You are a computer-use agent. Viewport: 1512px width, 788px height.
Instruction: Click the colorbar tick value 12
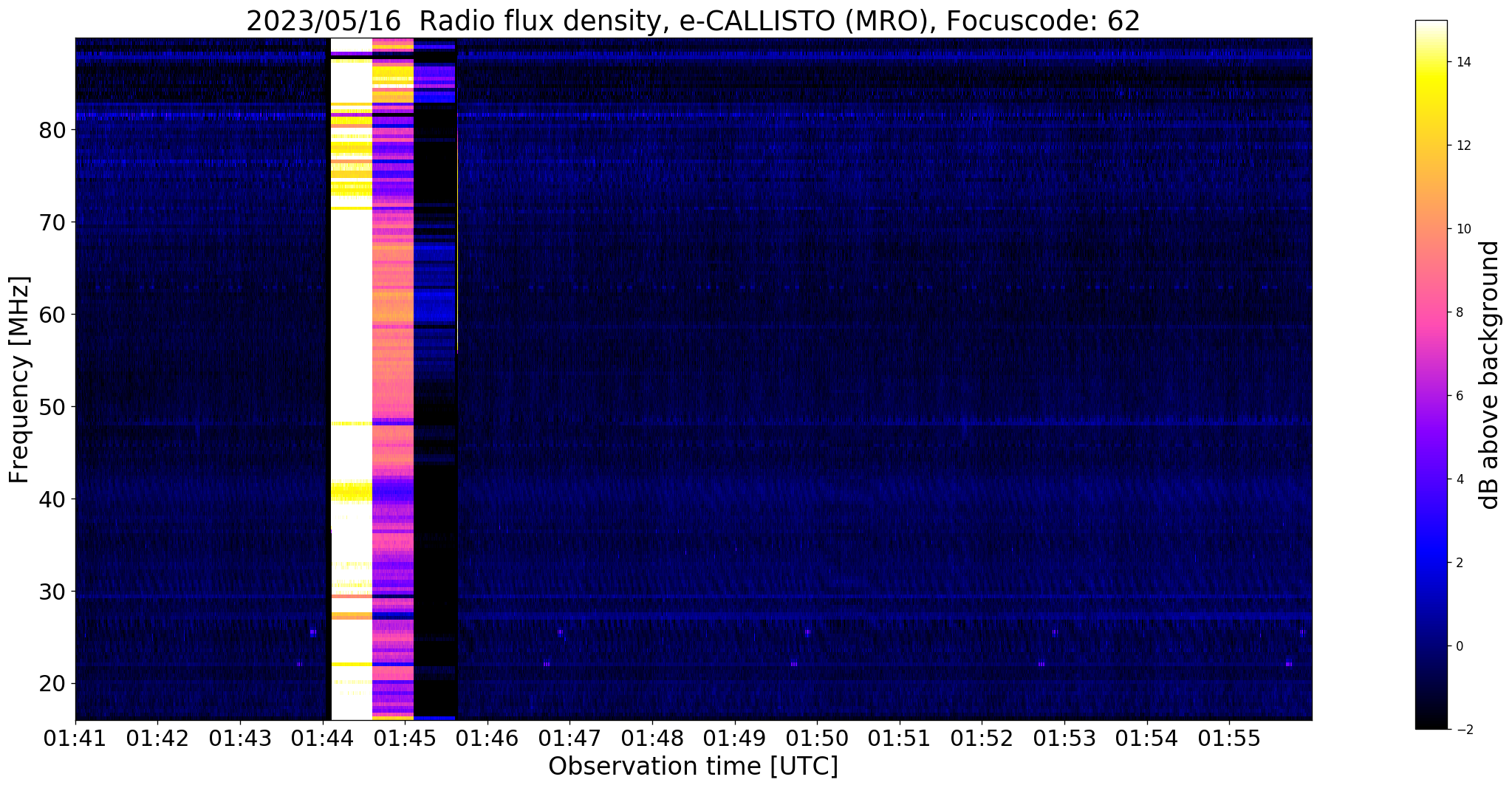coord(1463,145)
